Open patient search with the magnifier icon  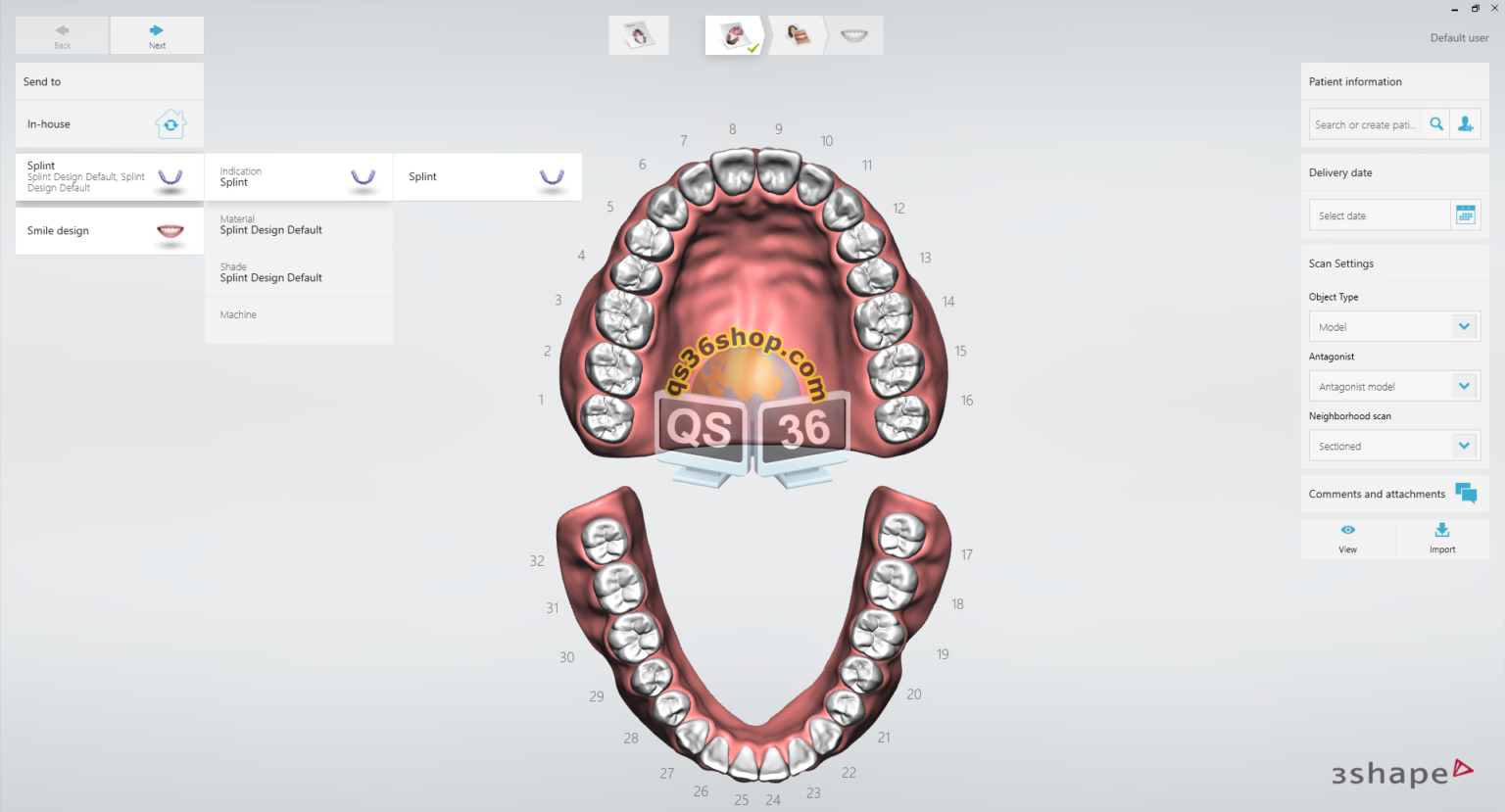[x=1435, y=123]
